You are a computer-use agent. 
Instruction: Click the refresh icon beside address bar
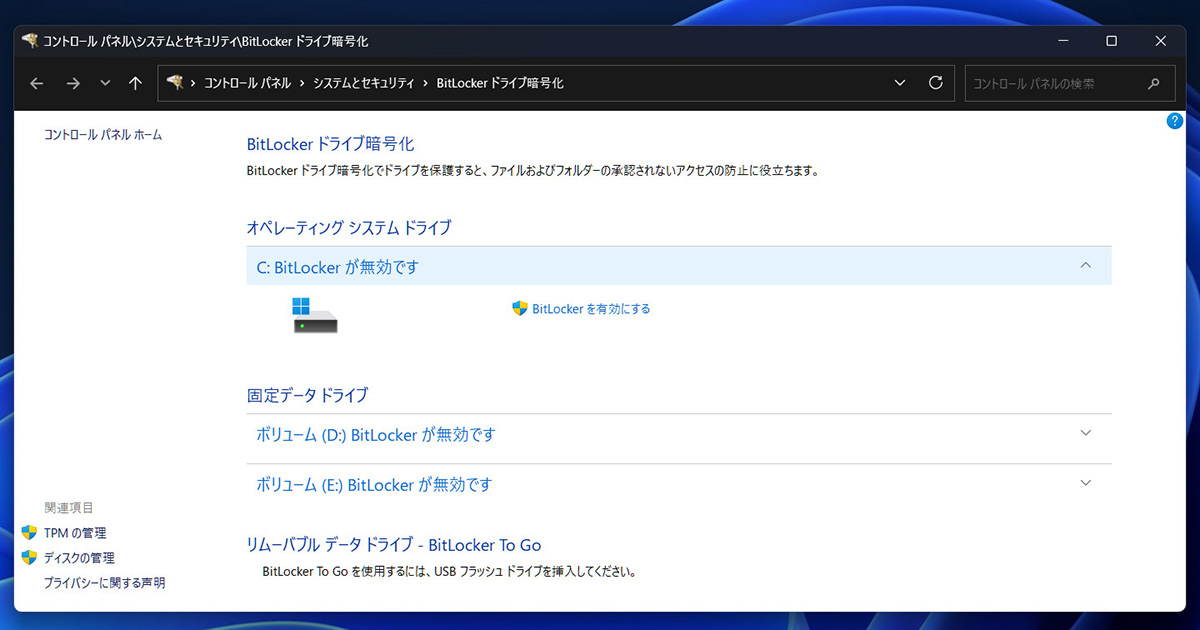click(936, 83)
